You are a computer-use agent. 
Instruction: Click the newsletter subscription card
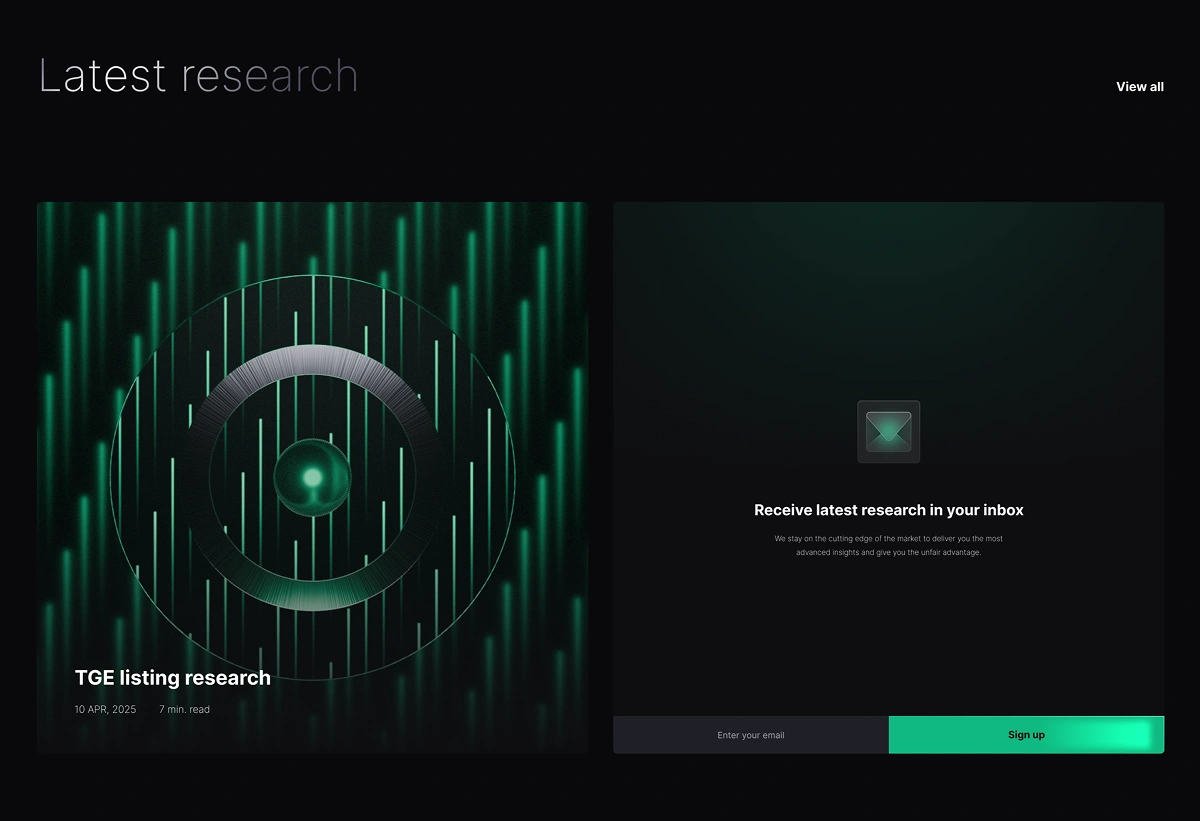coord(888,475)
